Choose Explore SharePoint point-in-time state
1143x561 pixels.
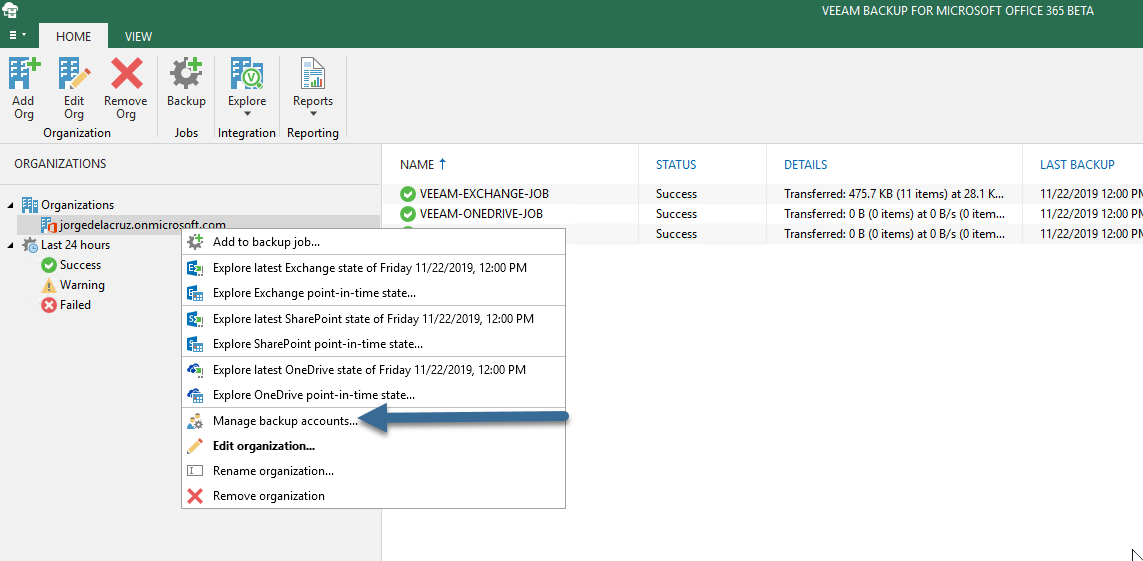coord(373,344)
